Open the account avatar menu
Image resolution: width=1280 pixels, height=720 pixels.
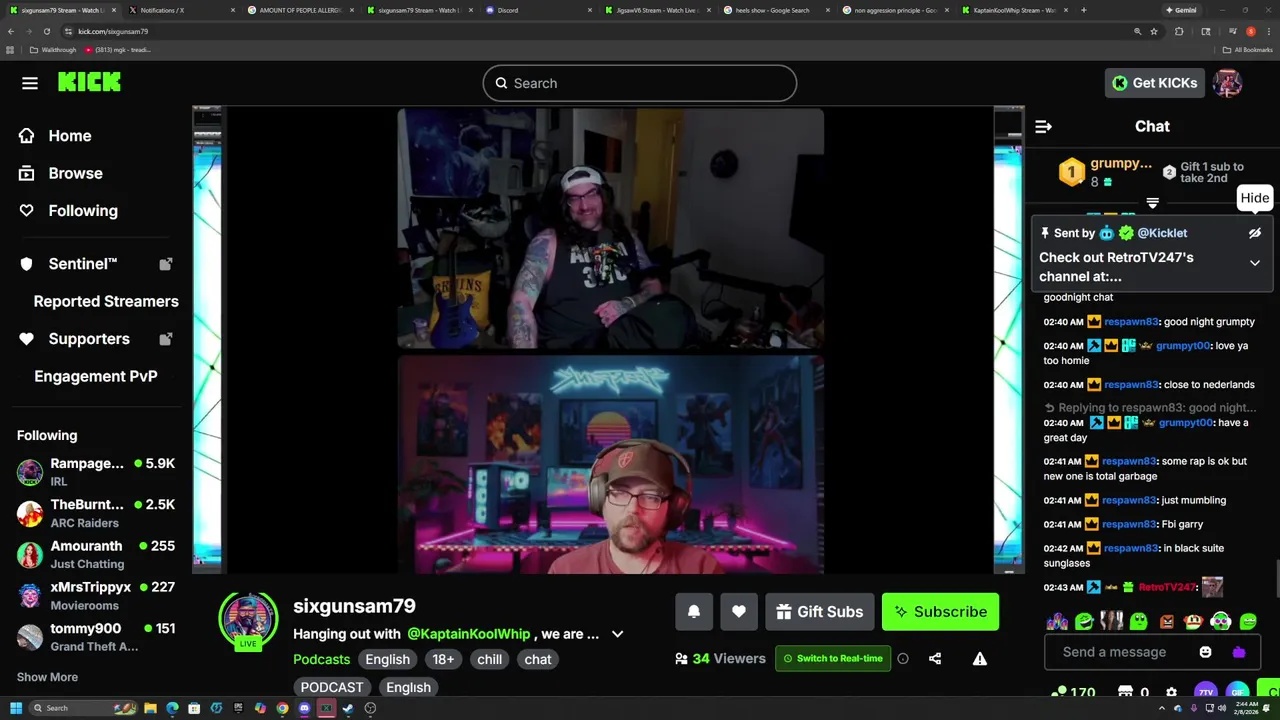click(x=1227, y=83)
